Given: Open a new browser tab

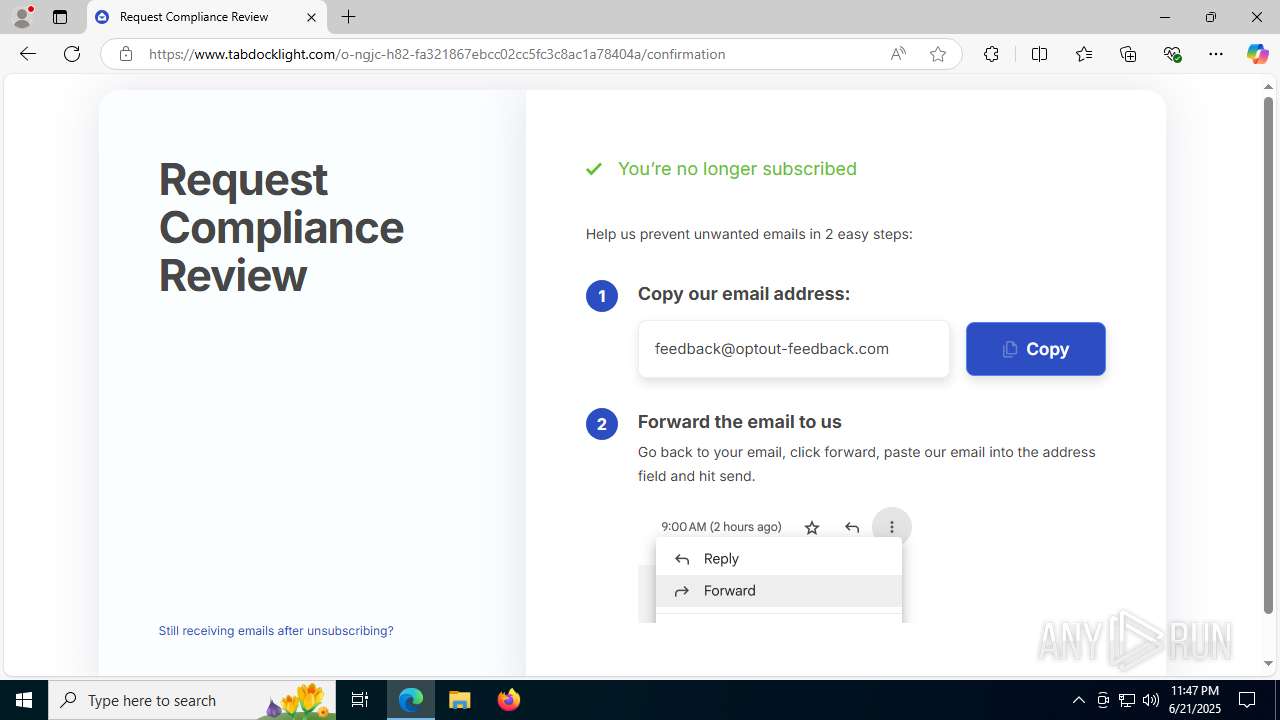Looking at the screenshot, I should click(348, 17).
